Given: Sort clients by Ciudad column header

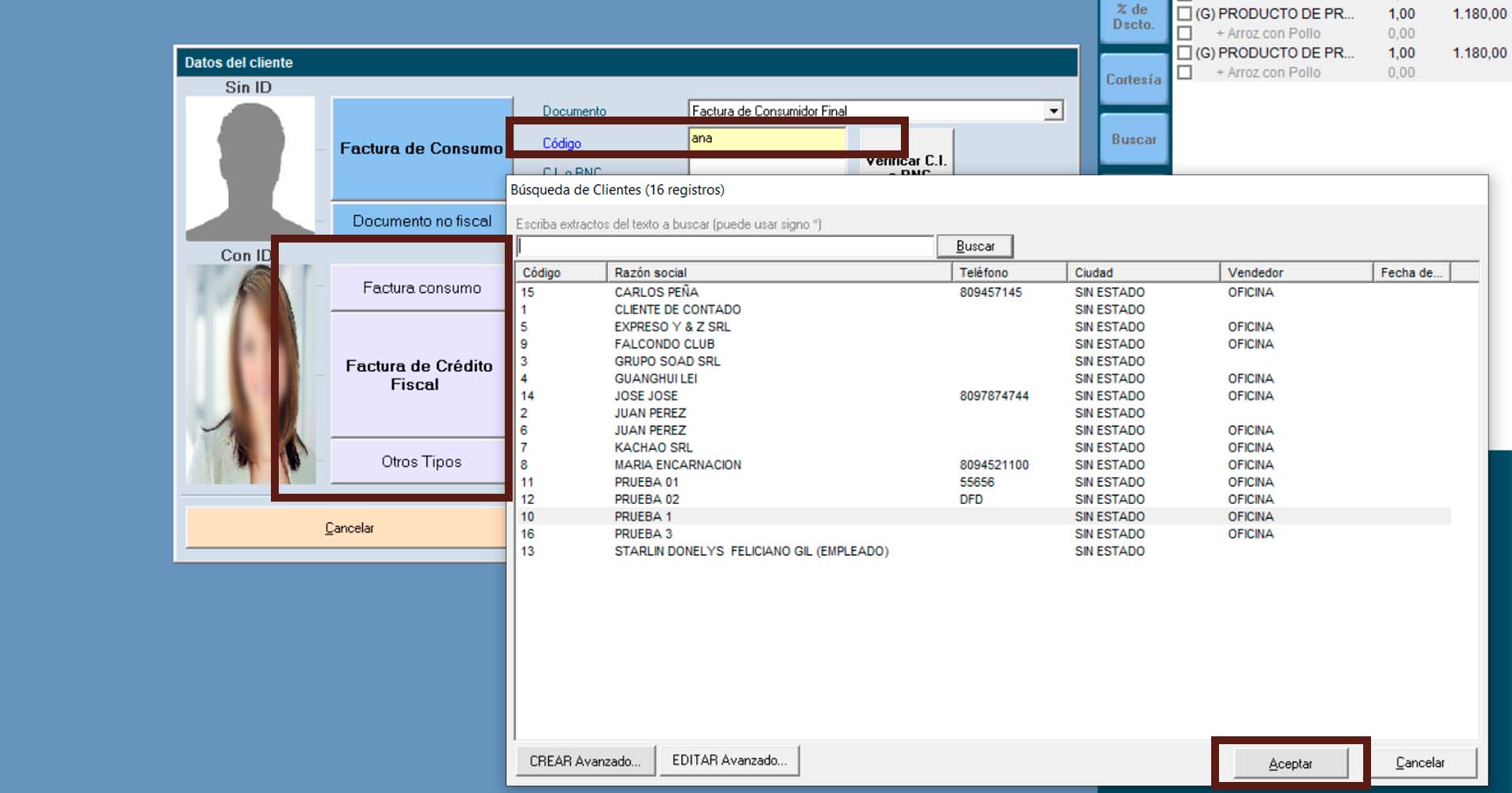Looking at the screenshot, I should pos(1142,272).
